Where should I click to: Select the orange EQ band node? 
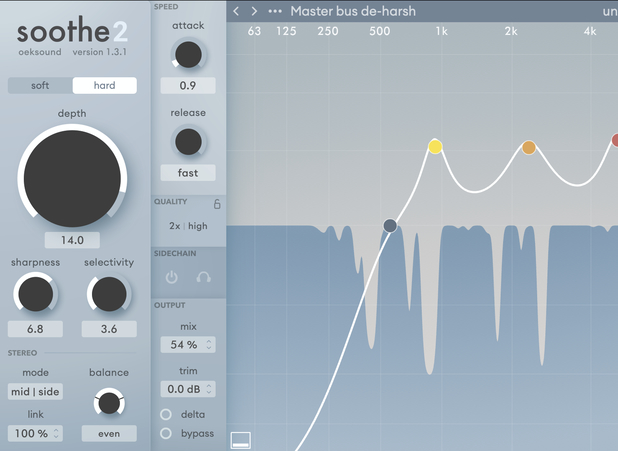[x=529, y=148]
